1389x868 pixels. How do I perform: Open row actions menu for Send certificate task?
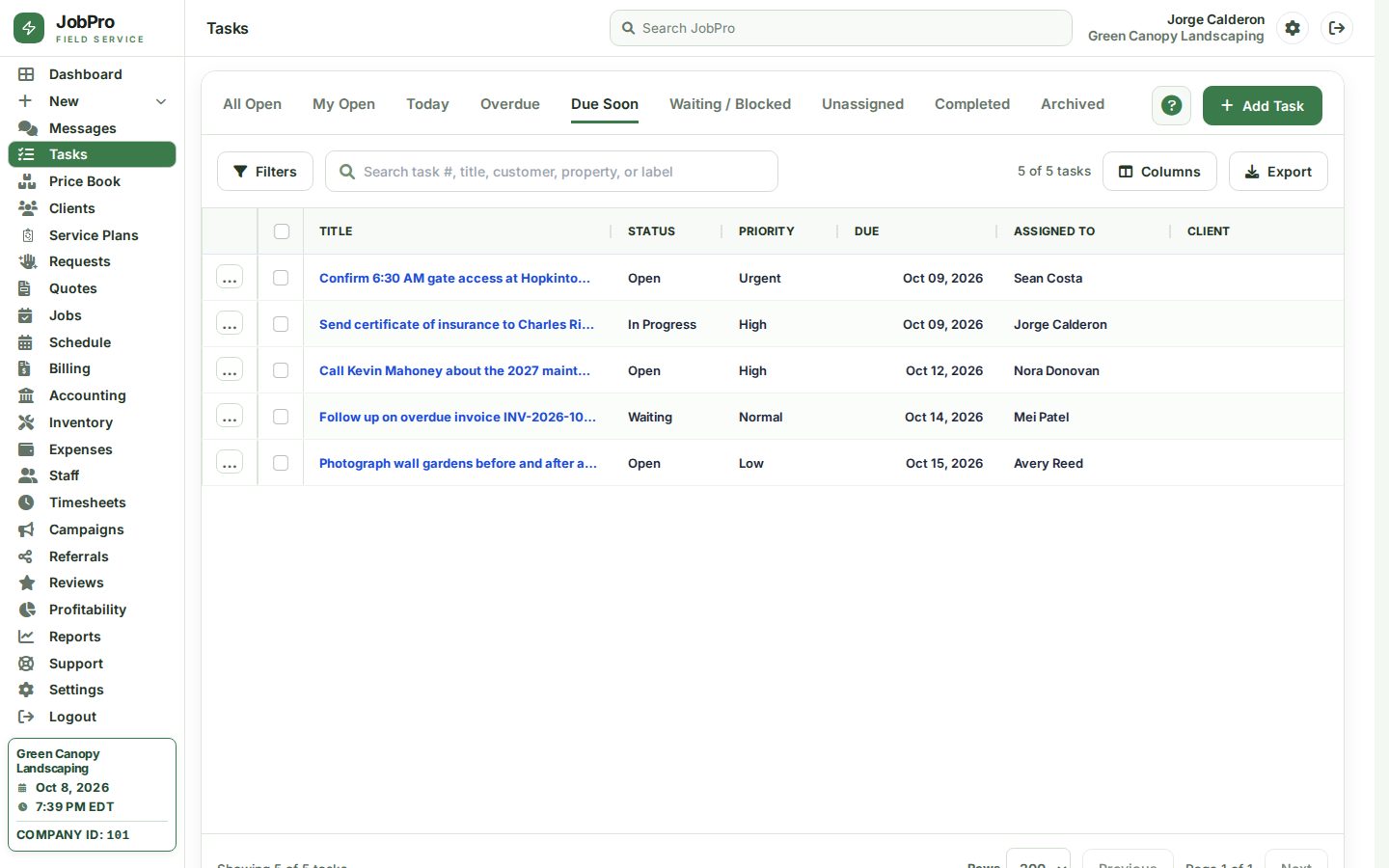pyautogui.click(x=230, y=324)
